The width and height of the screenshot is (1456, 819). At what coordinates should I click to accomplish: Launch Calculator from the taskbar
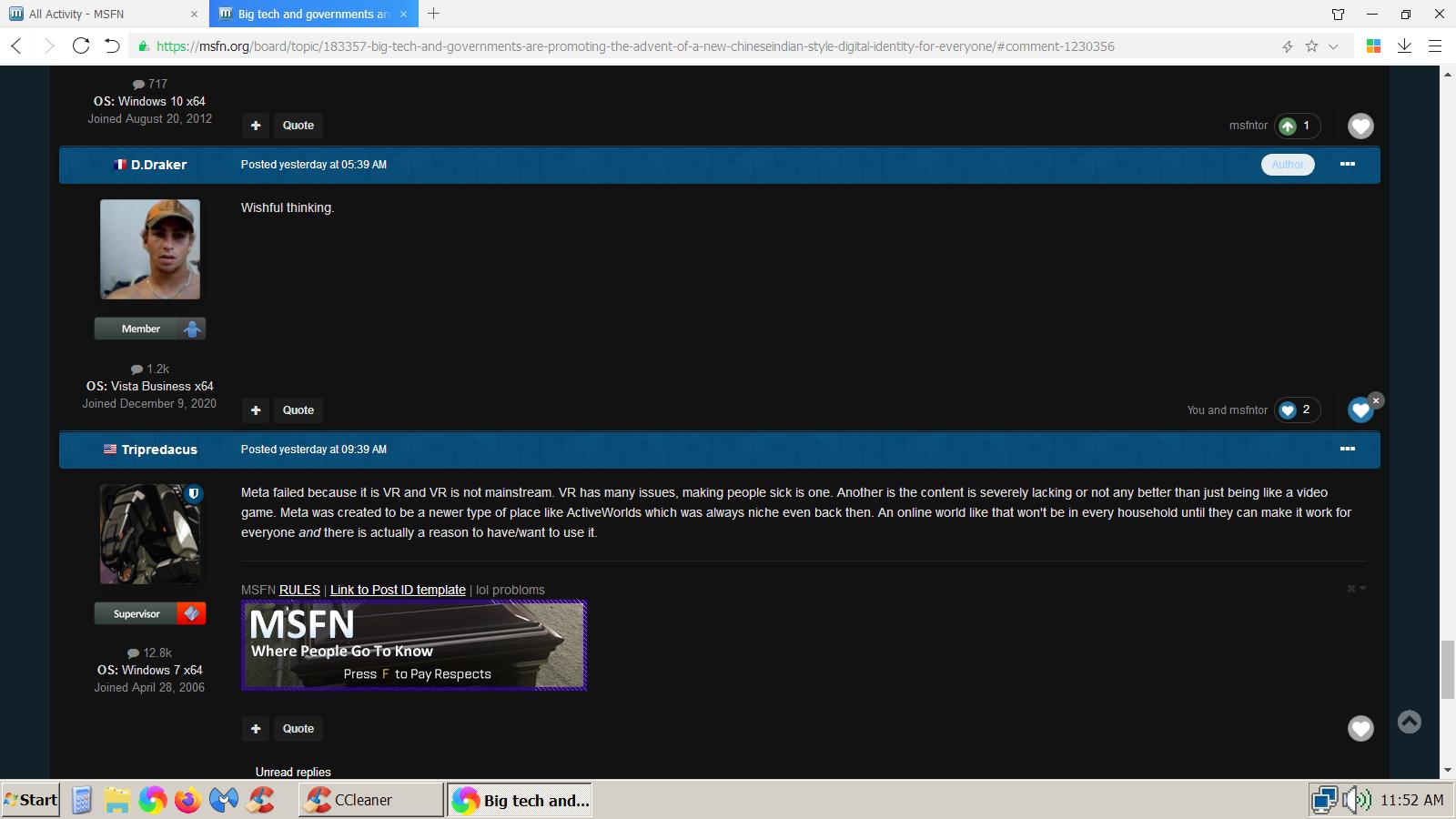(81, 800)
